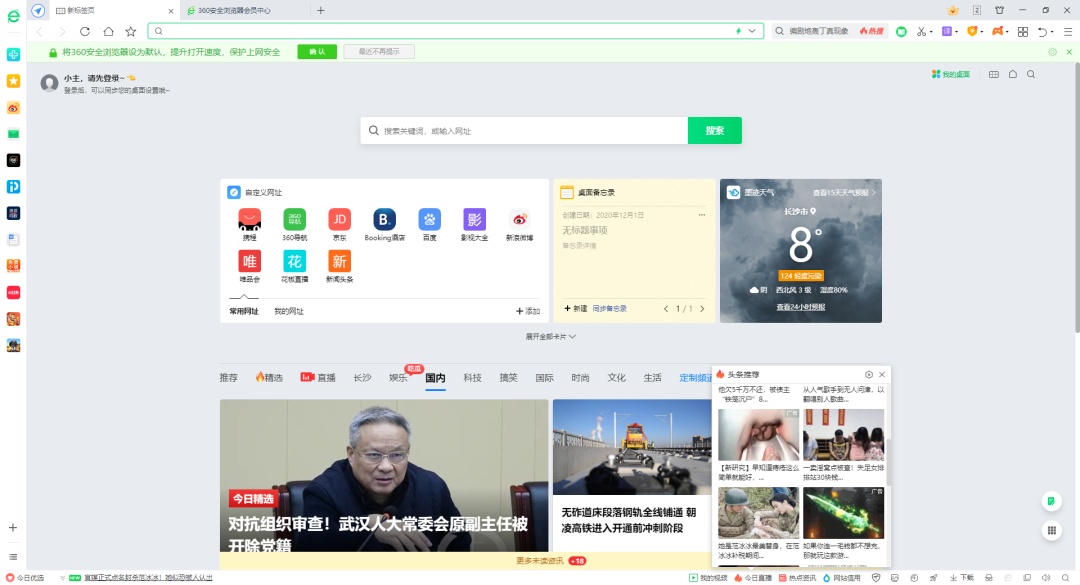Expand the game controller dropdown arrow

click(x=1007, y=32)
